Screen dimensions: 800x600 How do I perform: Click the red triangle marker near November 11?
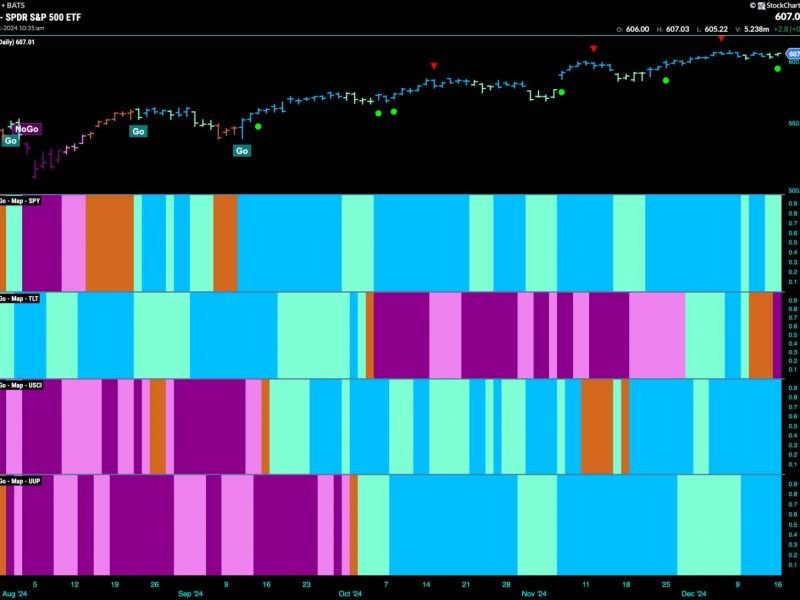point(593,49)
